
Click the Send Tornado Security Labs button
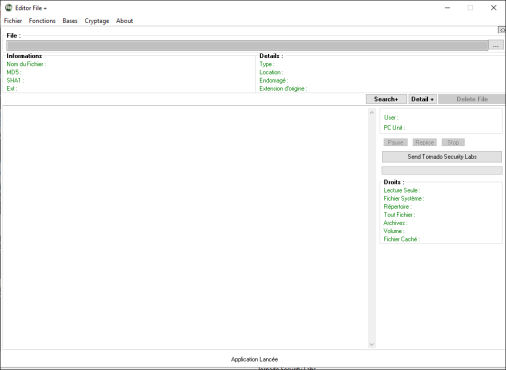442,157
